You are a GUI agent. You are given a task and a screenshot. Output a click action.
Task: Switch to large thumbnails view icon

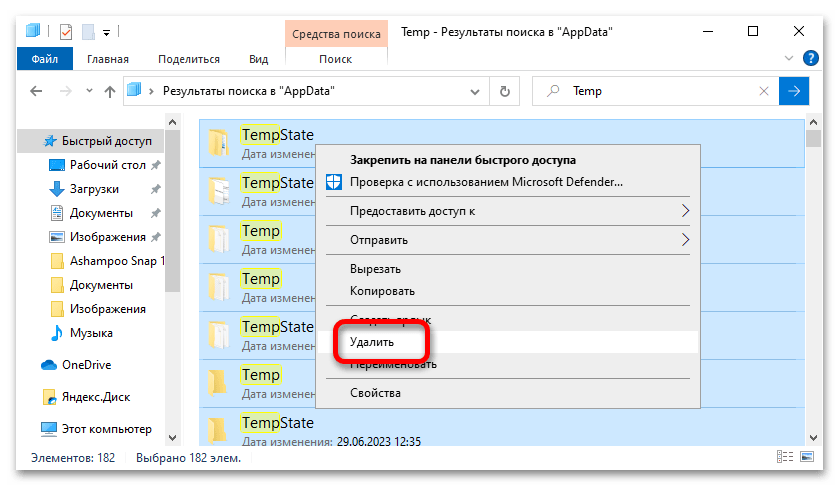[x=807, y=457]
